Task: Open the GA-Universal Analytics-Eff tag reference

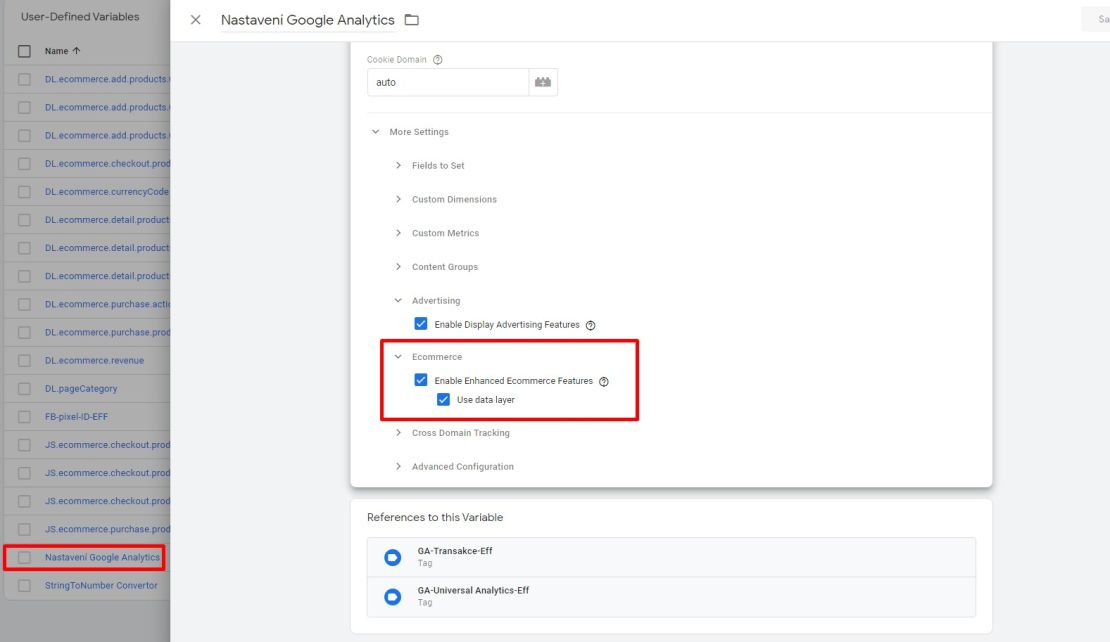Action: (671, 597)
